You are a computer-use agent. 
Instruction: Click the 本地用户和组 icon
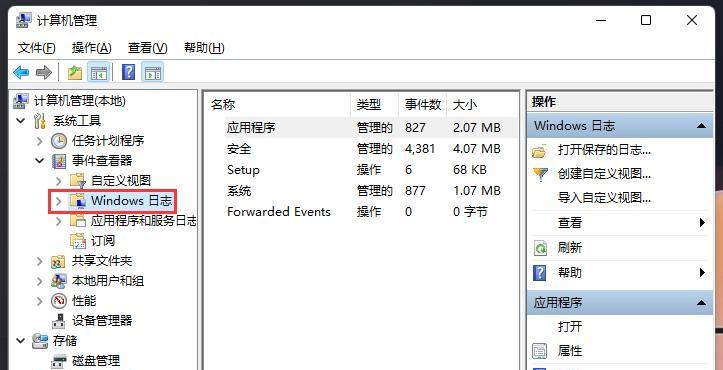point(59,280)
